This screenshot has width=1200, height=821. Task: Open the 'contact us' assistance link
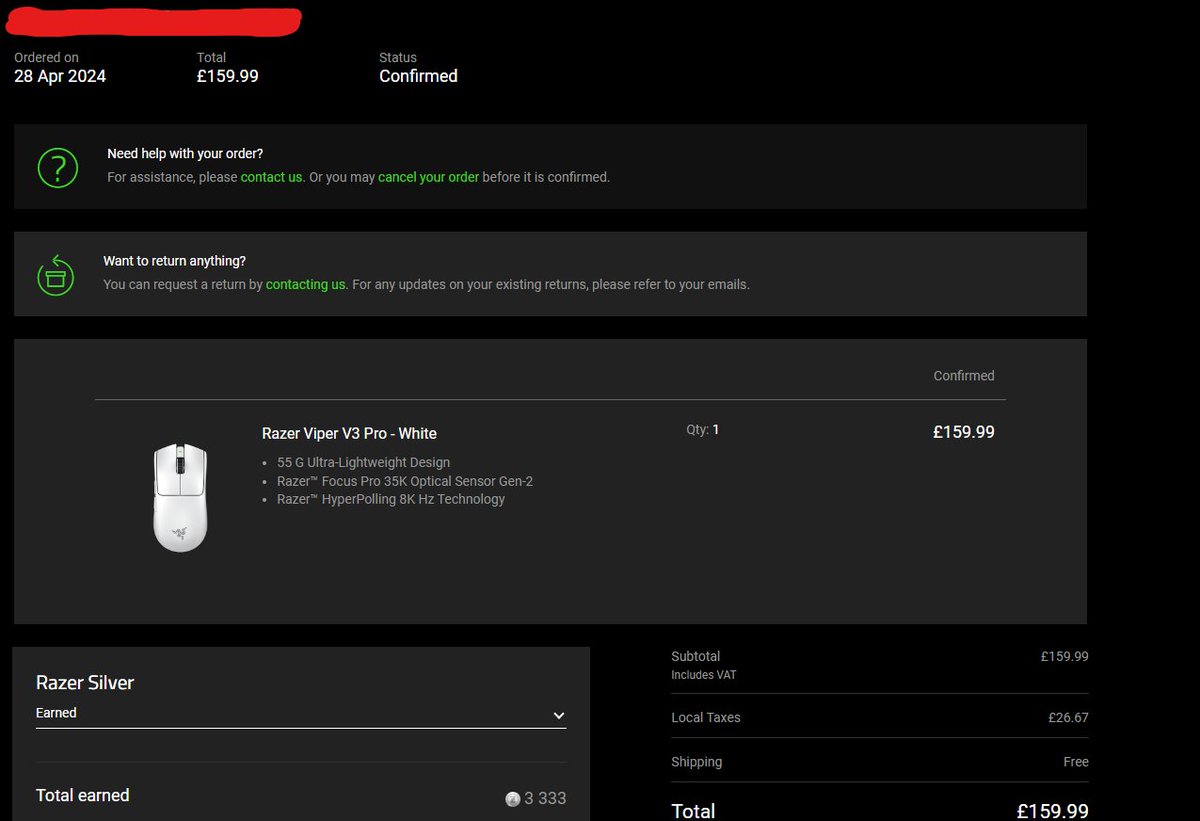(272, 177)
